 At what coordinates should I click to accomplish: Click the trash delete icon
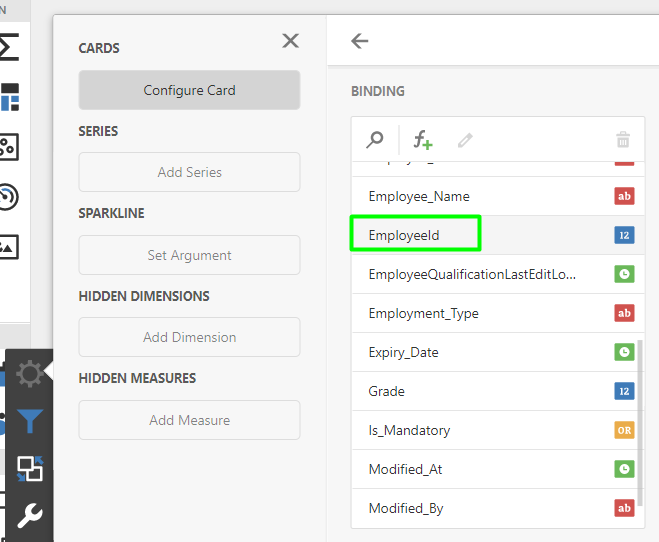[623, 139]
